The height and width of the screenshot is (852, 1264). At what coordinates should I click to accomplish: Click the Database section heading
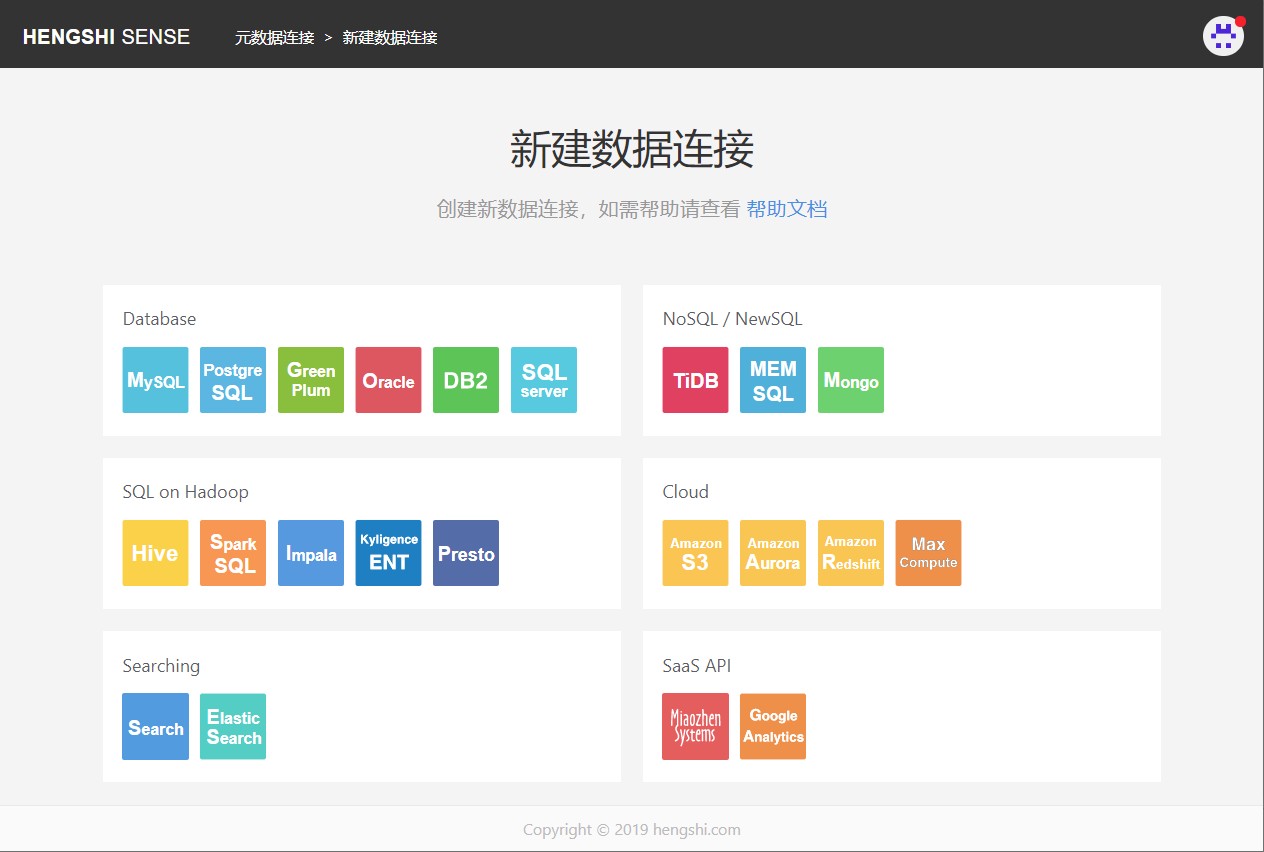[x=159, y=319]
